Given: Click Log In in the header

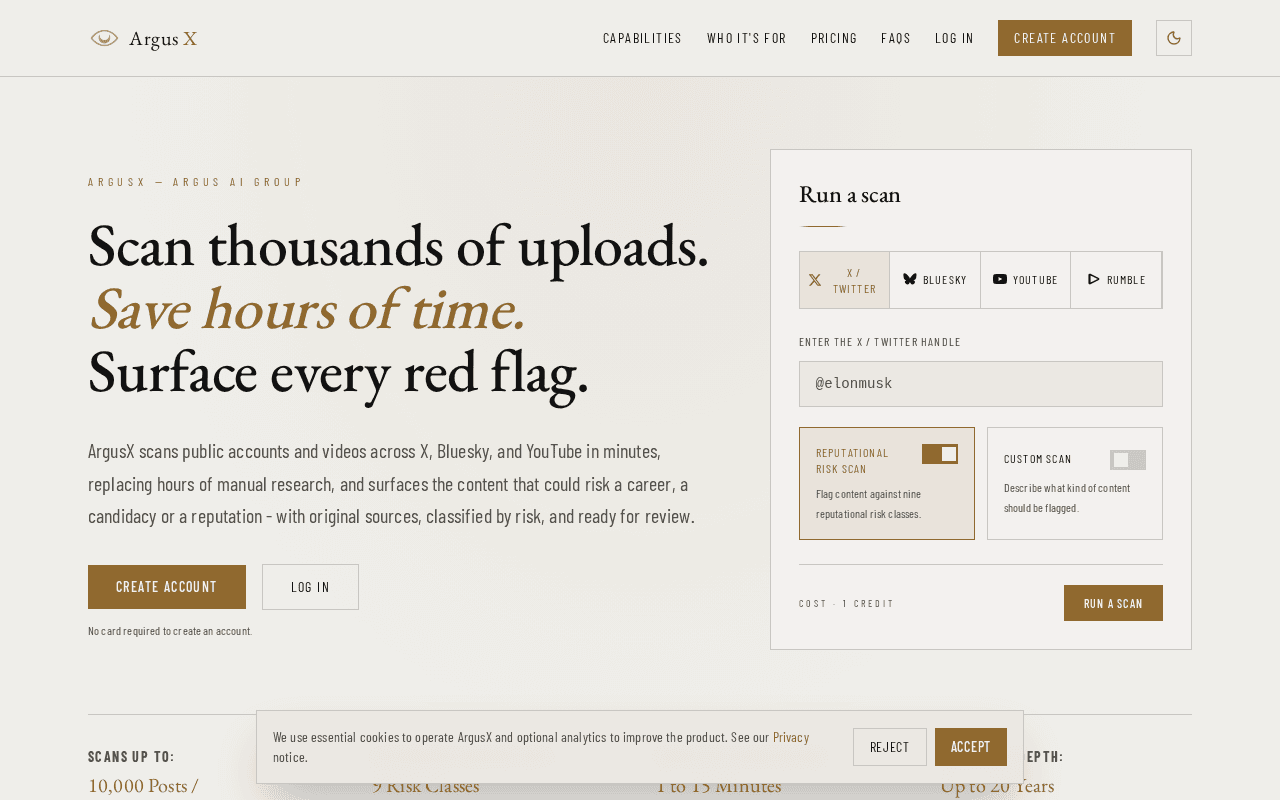Looking at the screenshot, I should pos(954,38).
